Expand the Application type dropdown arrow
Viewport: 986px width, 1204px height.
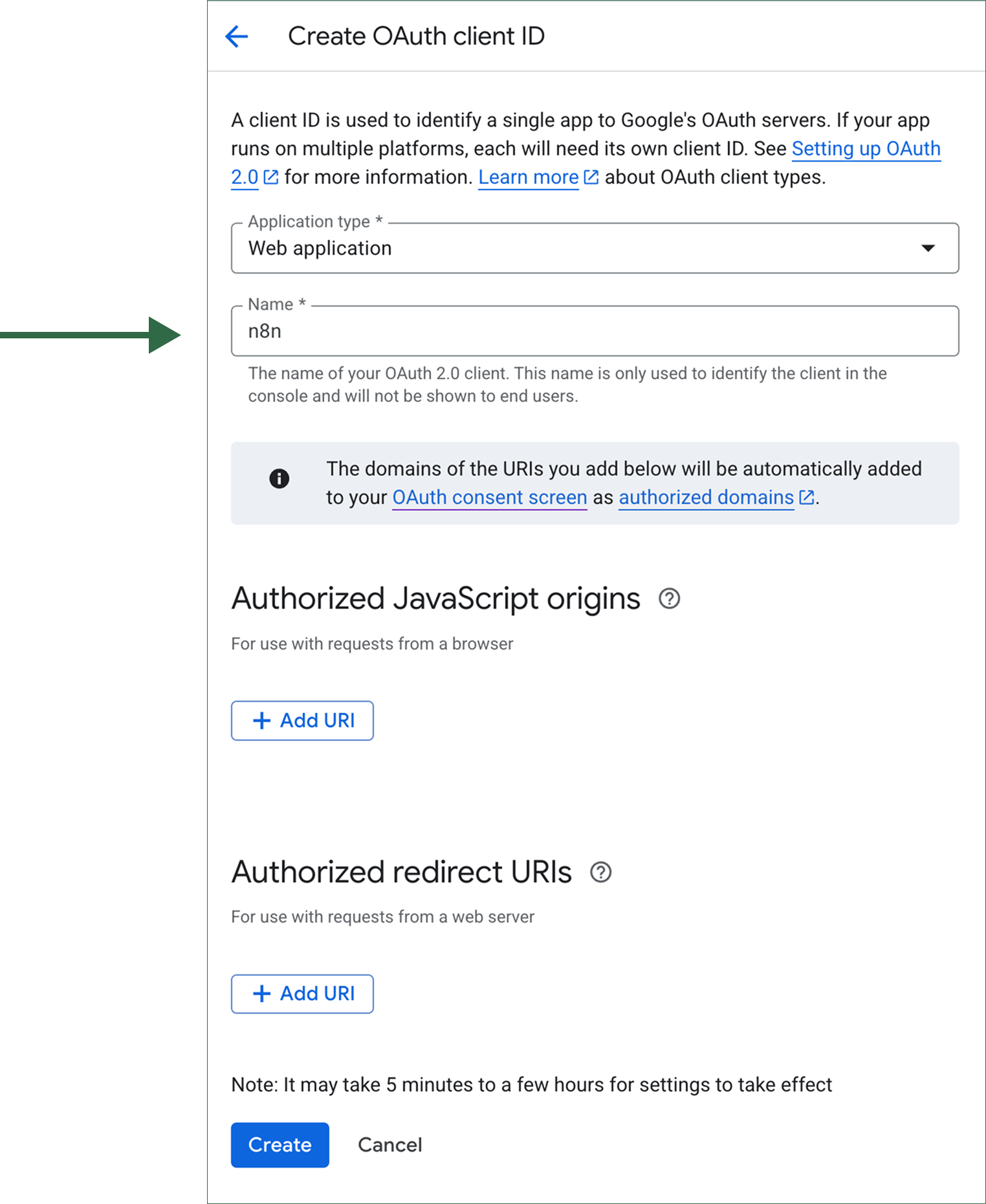click(x=928, y=248)
